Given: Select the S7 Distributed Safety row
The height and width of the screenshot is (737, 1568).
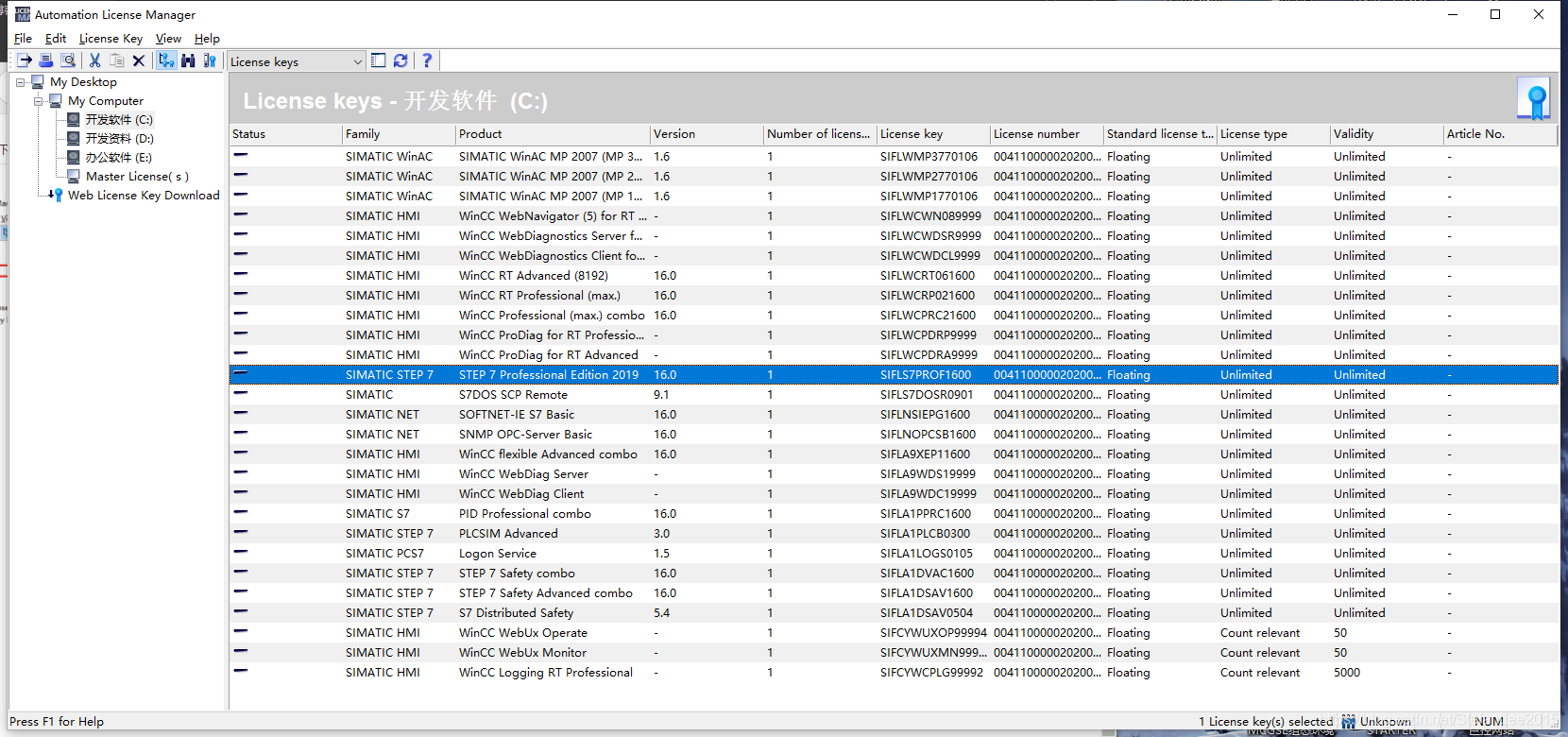Looking at the screenshot, I should tap(894, 613).
